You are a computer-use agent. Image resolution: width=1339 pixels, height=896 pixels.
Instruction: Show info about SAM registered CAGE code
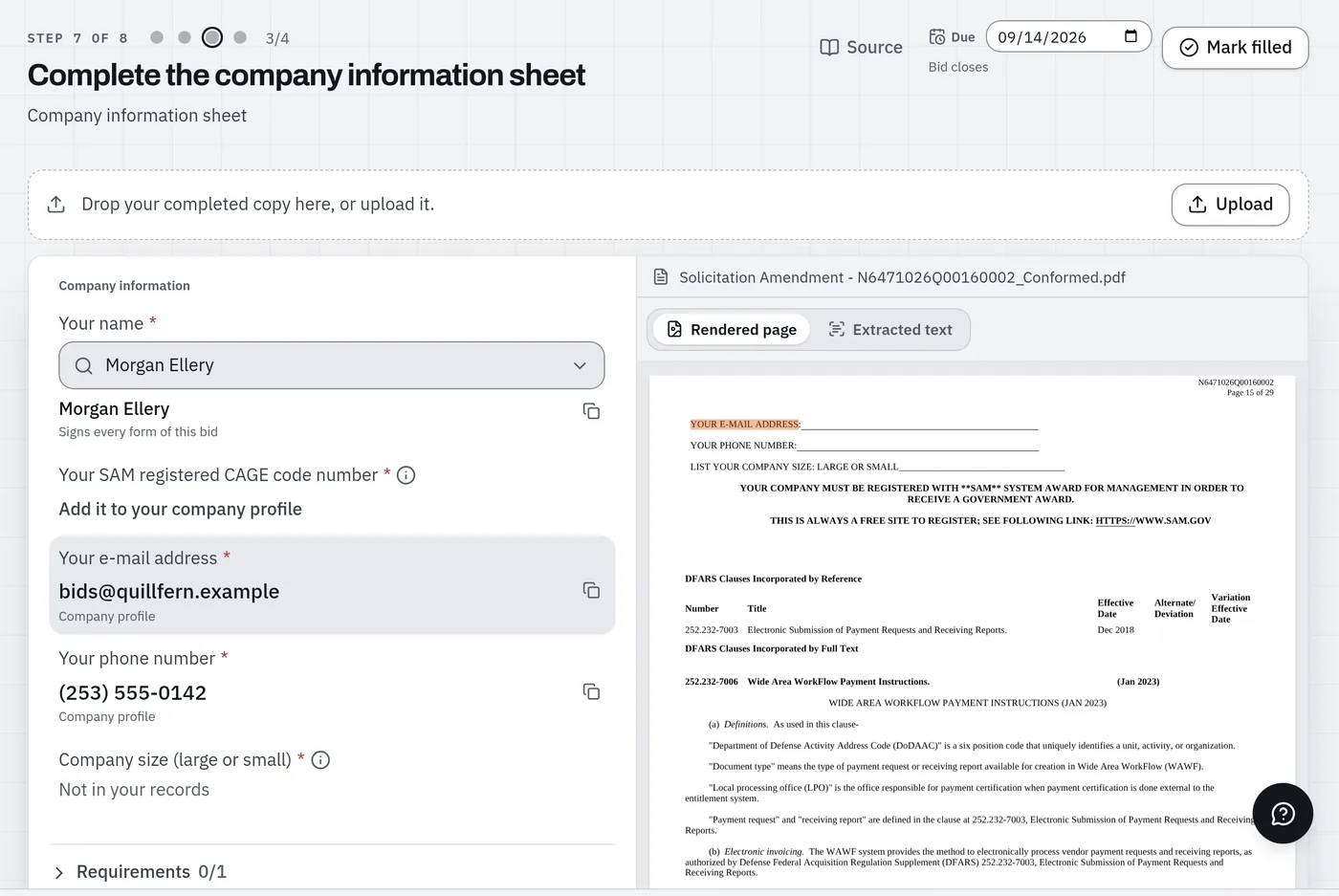[406, 475]
